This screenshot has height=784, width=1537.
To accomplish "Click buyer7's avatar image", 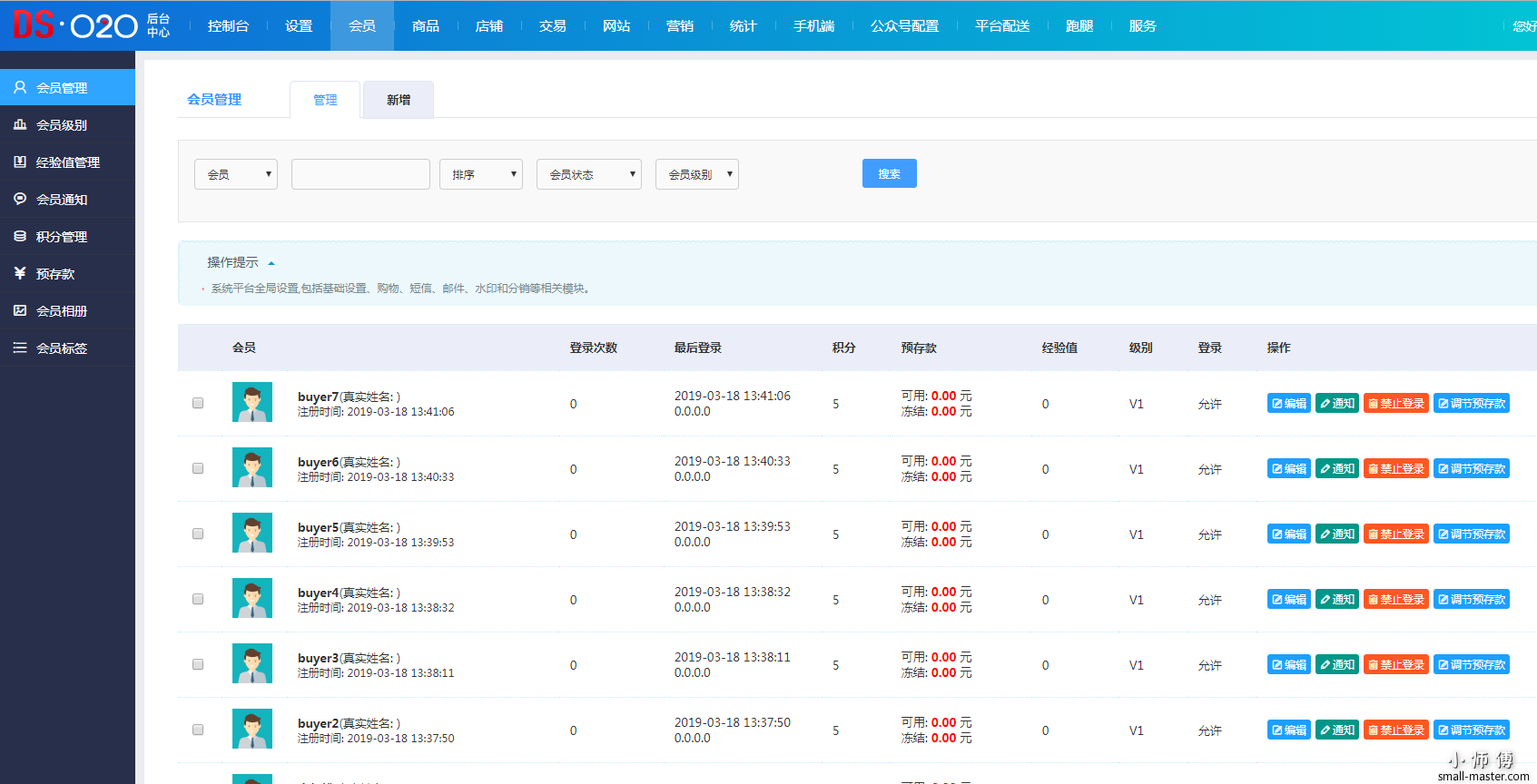I will pos(252,402).
